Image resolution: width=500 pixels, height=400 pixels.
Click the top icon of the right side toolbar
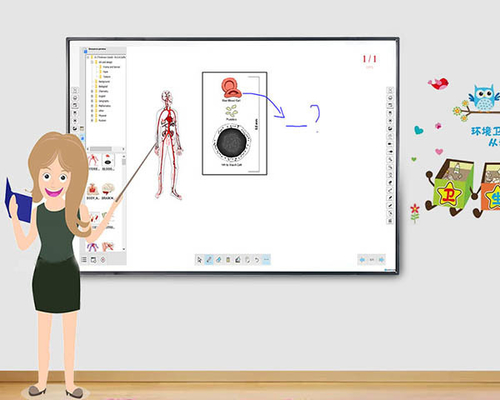(390, 90)
